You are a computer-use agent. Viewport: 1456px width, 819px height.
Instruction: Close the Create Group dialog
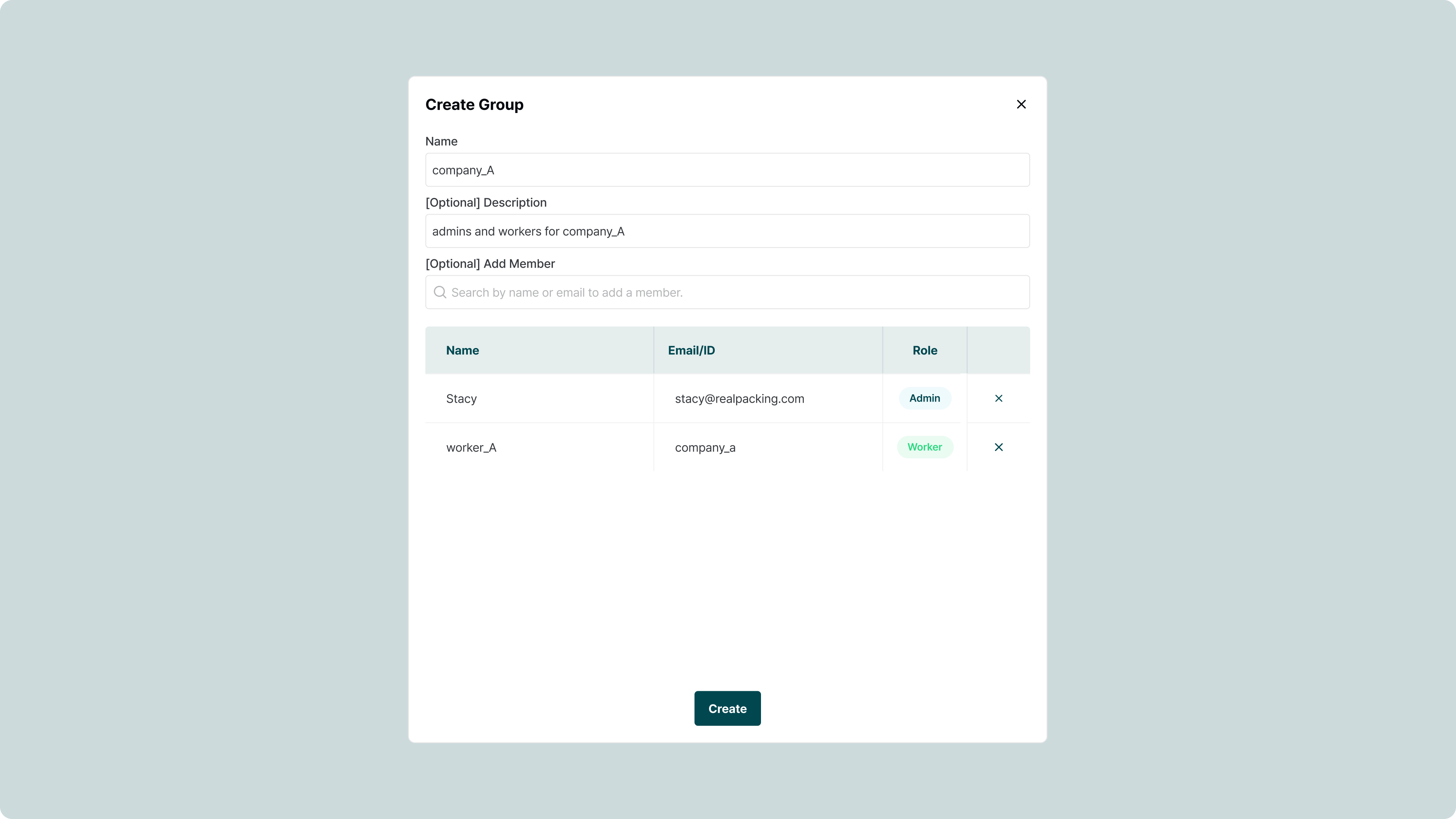pyautogui.click(x=1021, y=104)
